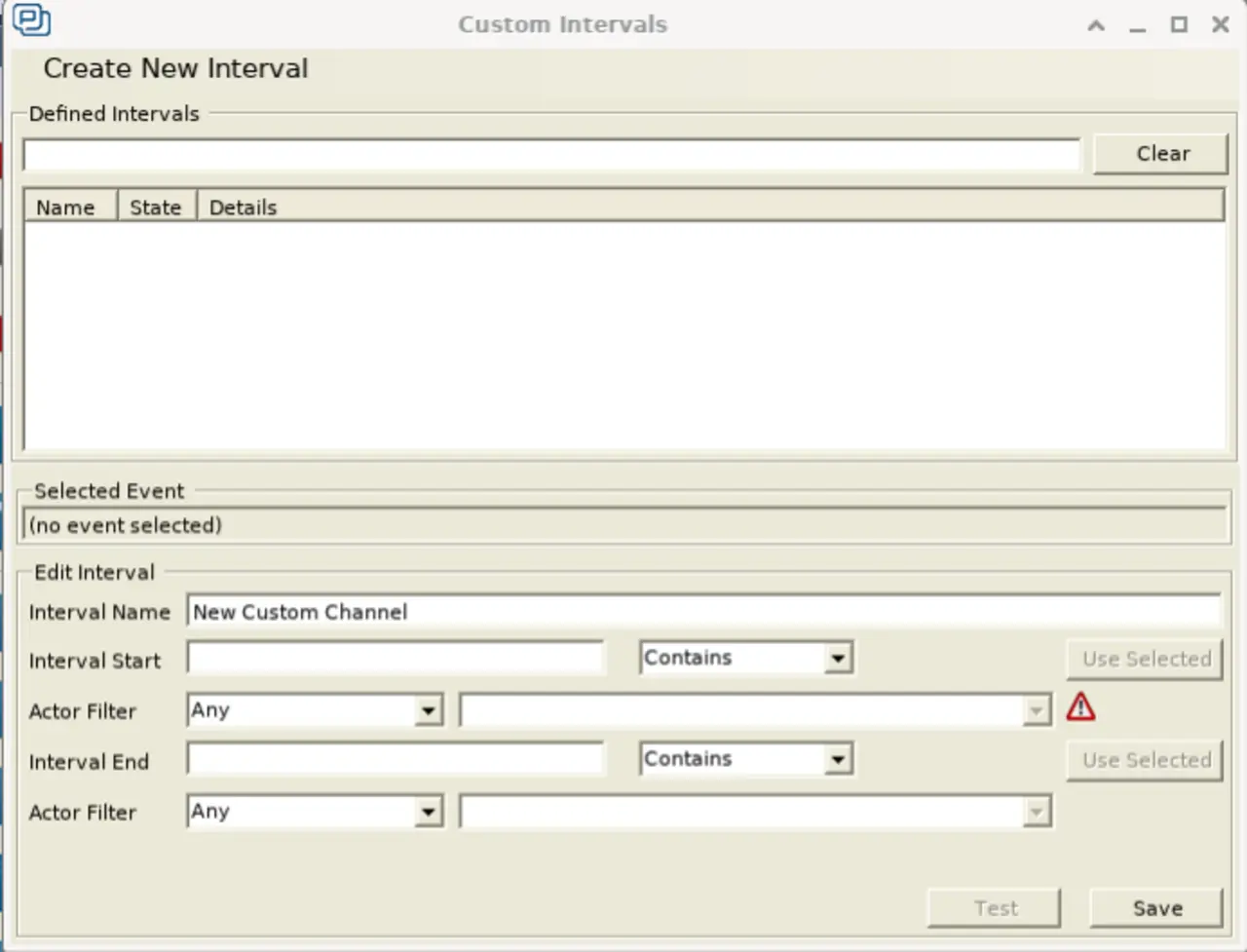Minimize the Custom Intervals window
This screenshot has height=952, width=1247.
(1137, 25)
